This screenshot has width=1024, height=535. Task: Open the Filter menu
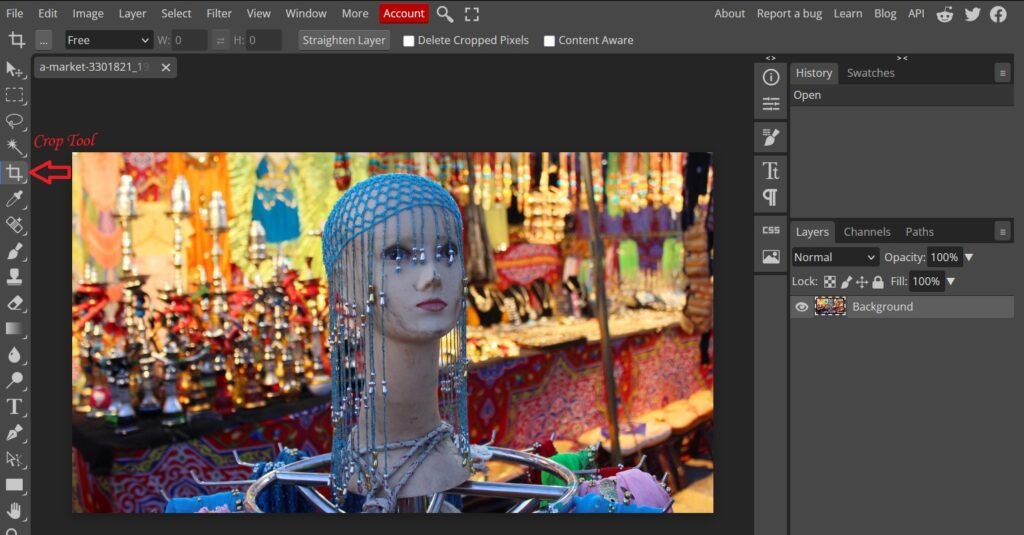[x=219, y=14]
